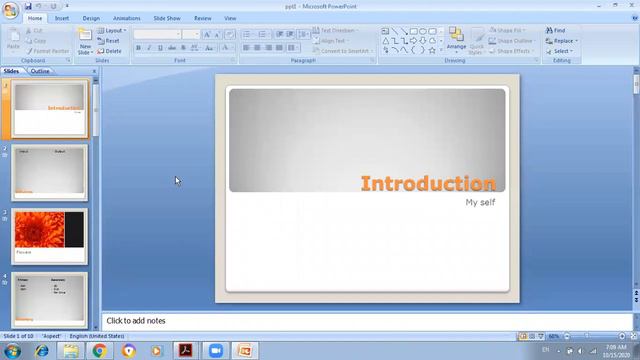Viewport: 640px width, 360px height.
Task: Select the Rectangle shape
Action: pos(413,31)
